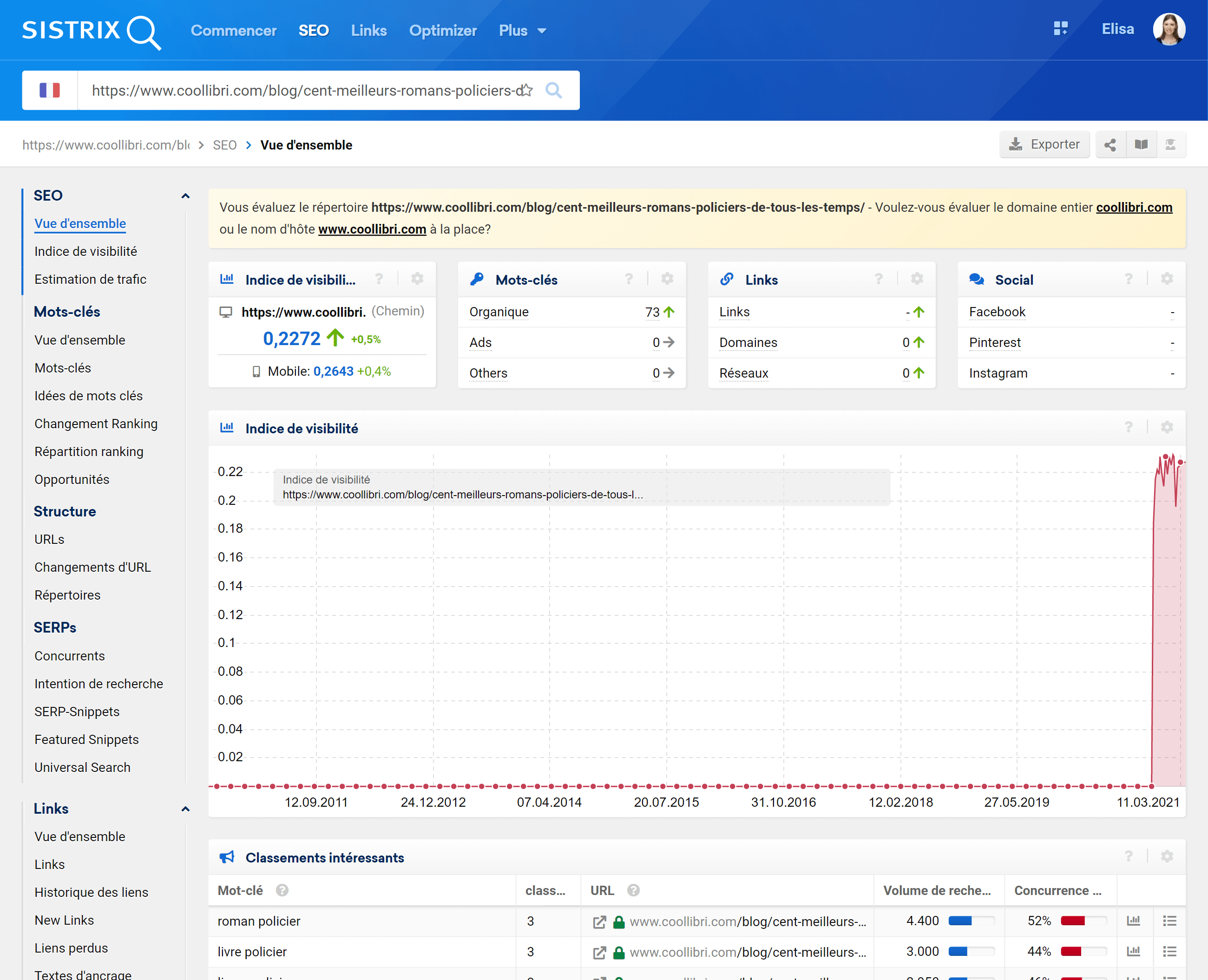Viewport: 1208px width, 980px height.
Task: Open the apps grid icon
Action: [1061, 29]
